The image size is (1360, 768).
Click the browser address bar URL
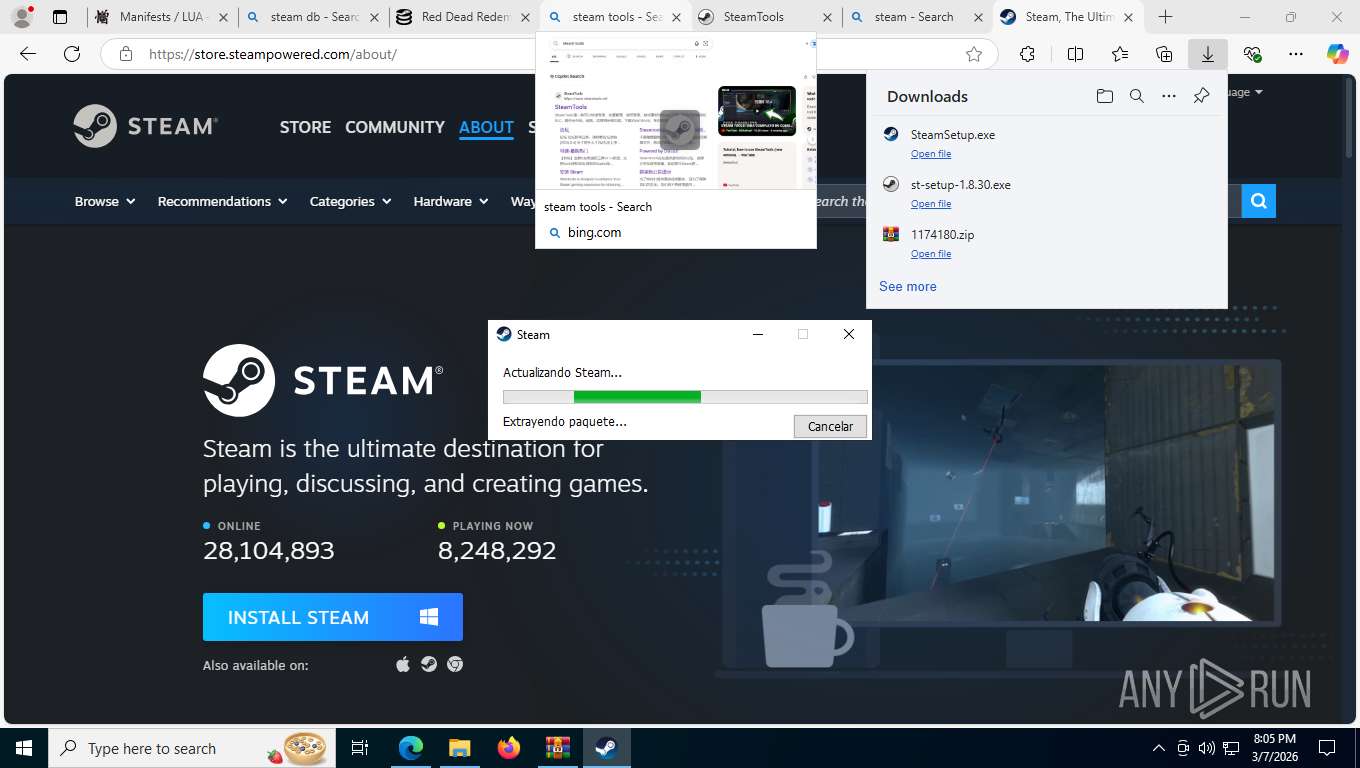pyautogui.click(x=273, y=54)
